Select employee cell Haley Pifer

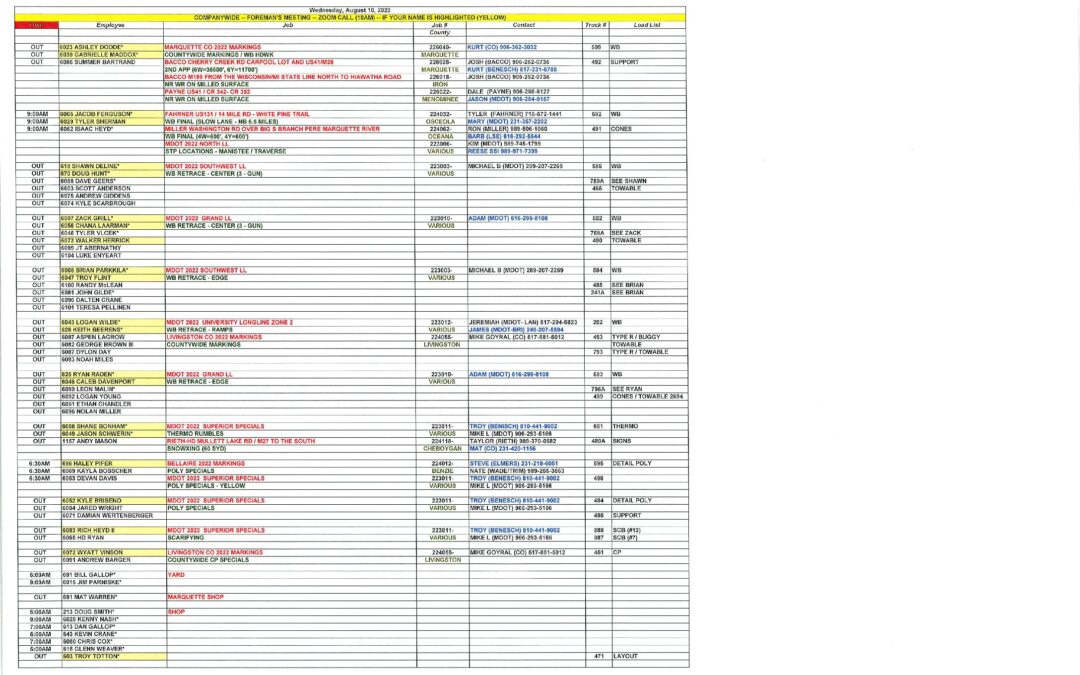[113, 464]
